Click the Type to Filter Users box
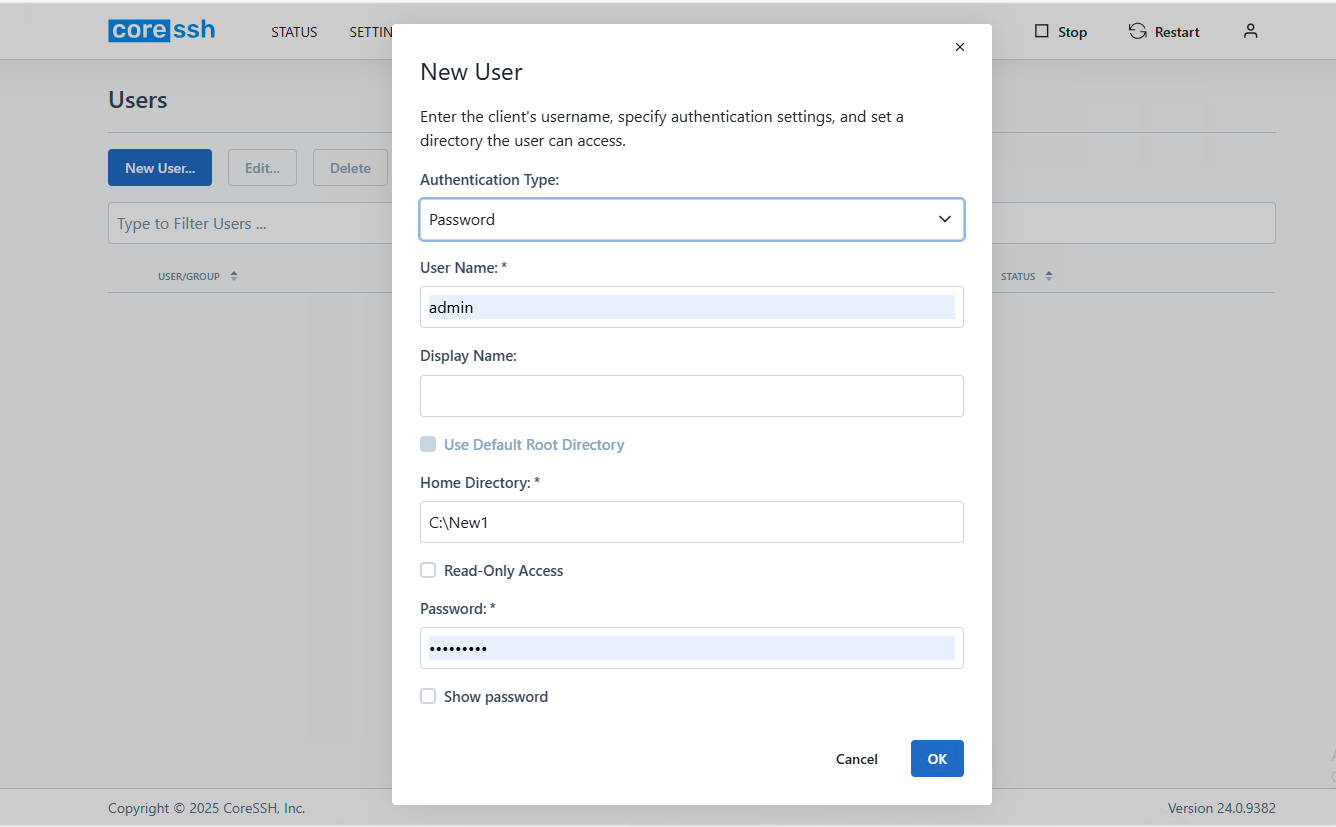1336x827 pixels. tap(250, 223)
